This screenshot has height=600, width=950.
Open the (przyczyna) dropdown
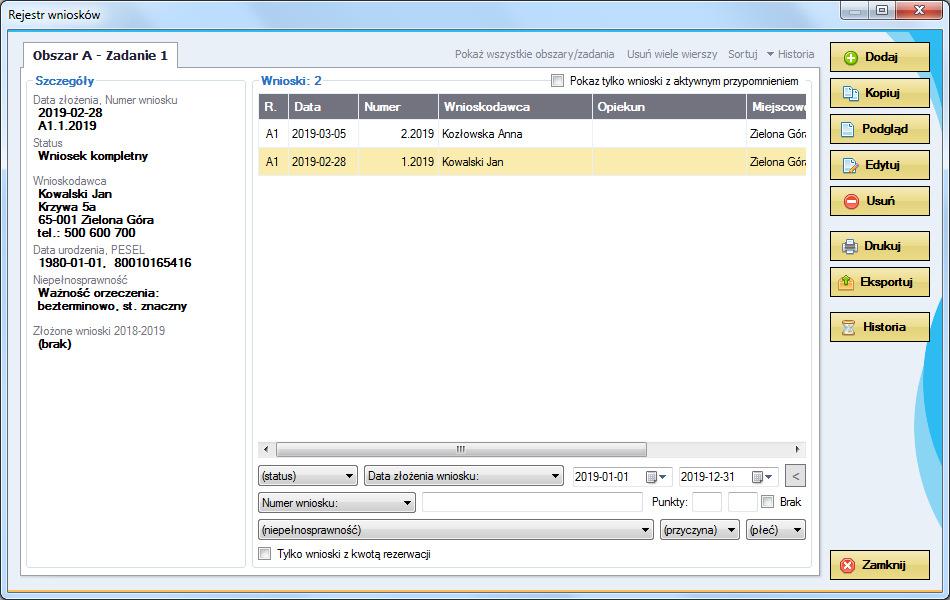click(700, 530)
